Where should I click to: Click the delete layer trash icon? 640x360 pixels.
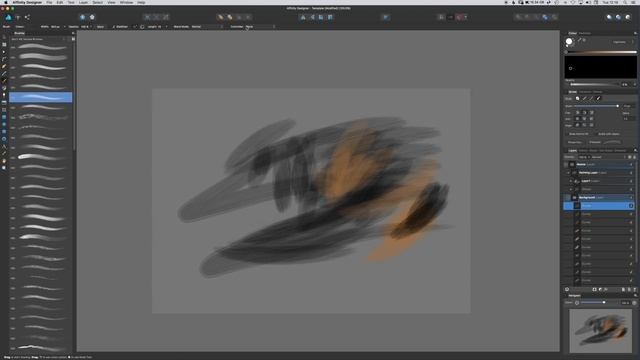[634, 289]
